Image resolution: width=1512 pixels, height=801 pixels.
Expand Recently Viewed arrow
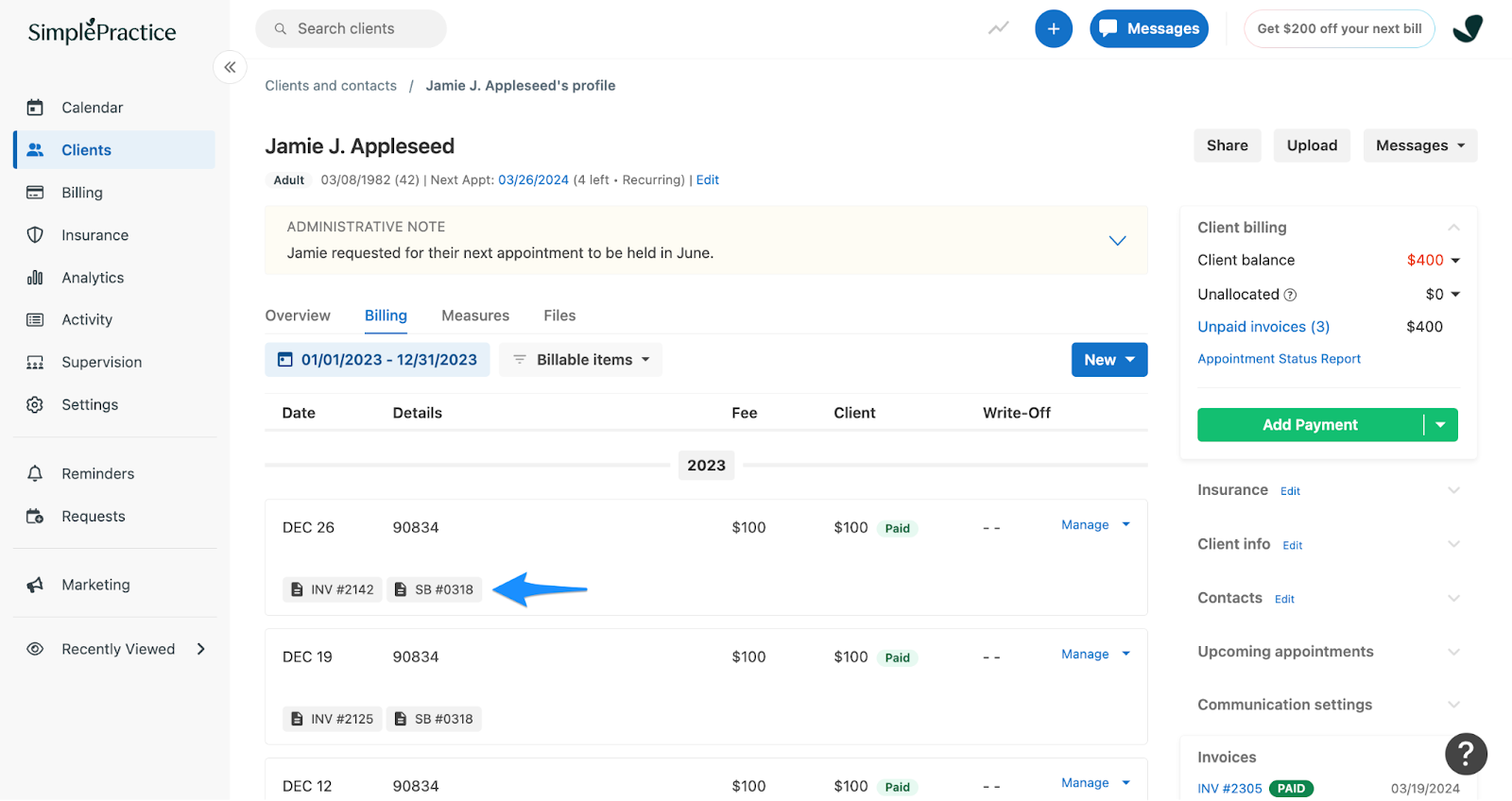click(x=200, y=649)
